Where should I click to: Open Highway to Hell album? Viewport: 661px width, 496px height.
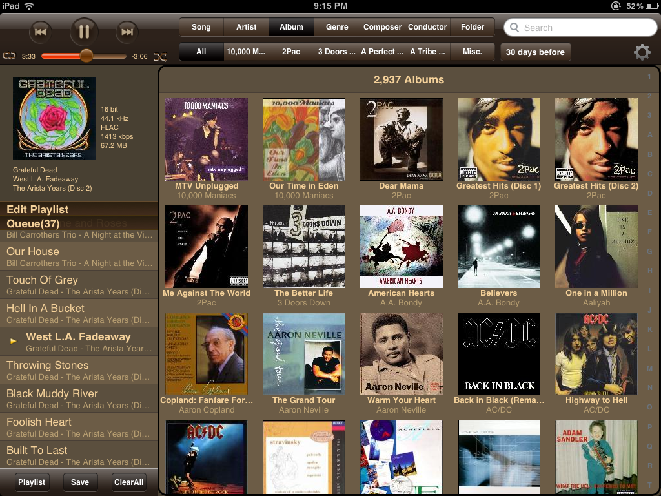tap(596, 354)
